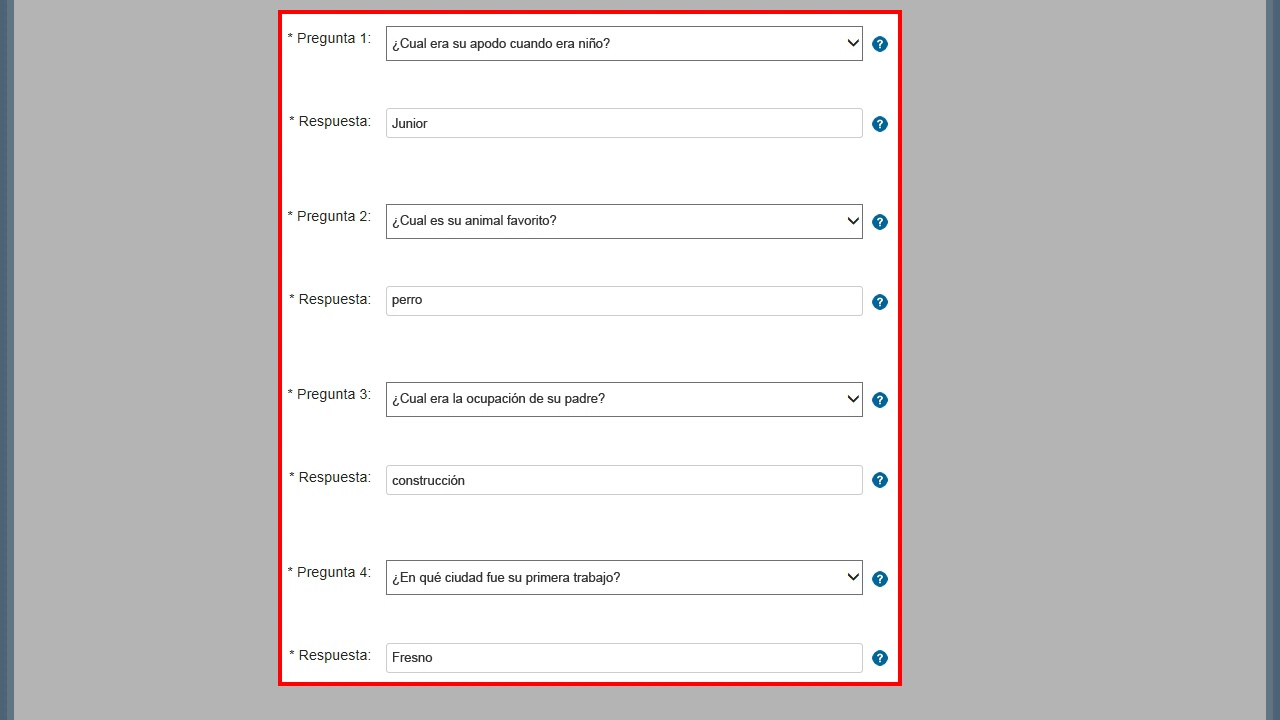
Task: Open help icon beside construcción answer field
Action: pos(880,480)
